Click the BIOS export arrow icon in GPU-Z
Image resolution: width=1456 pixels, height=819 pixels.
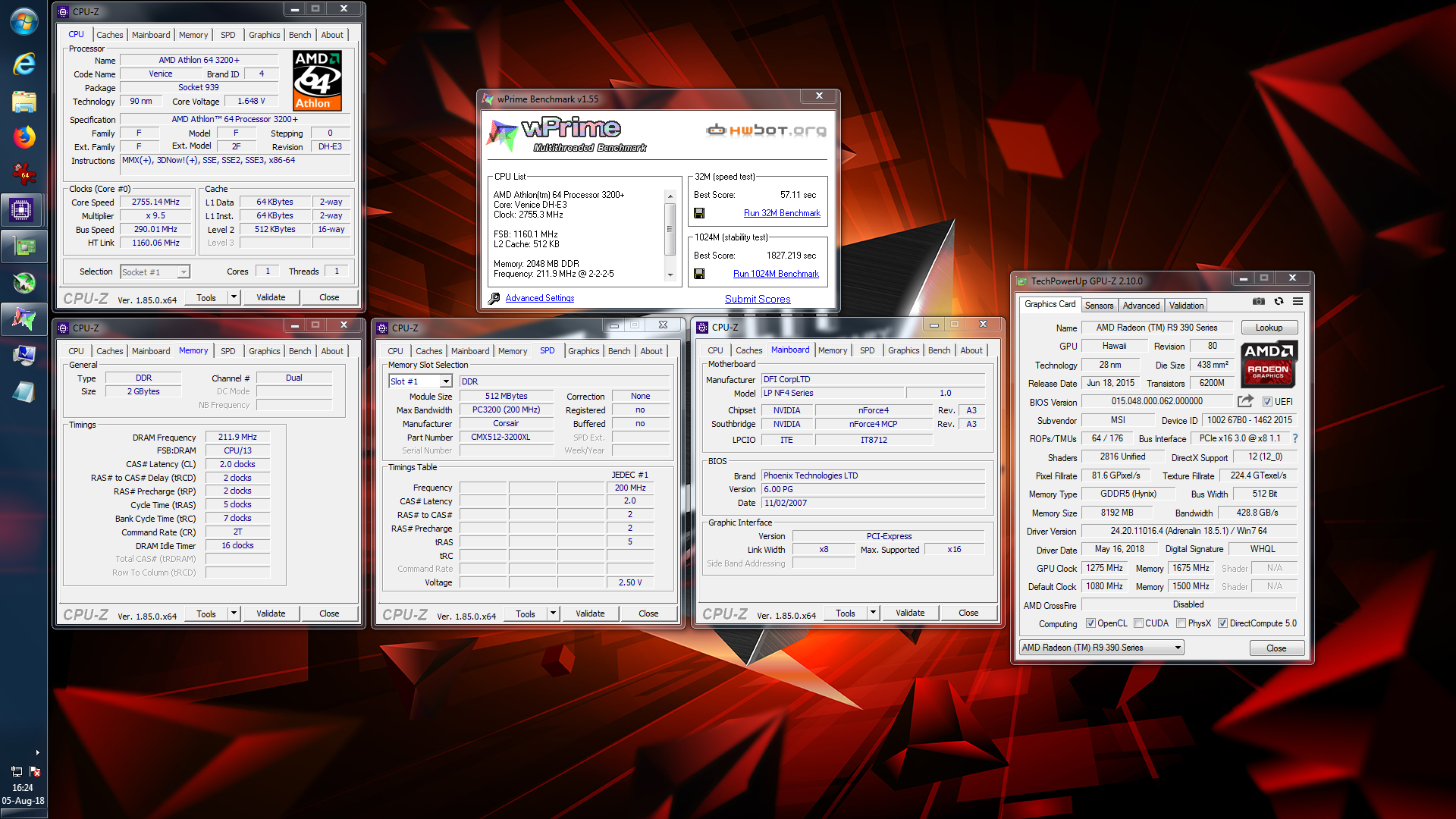click(1245, 400)
